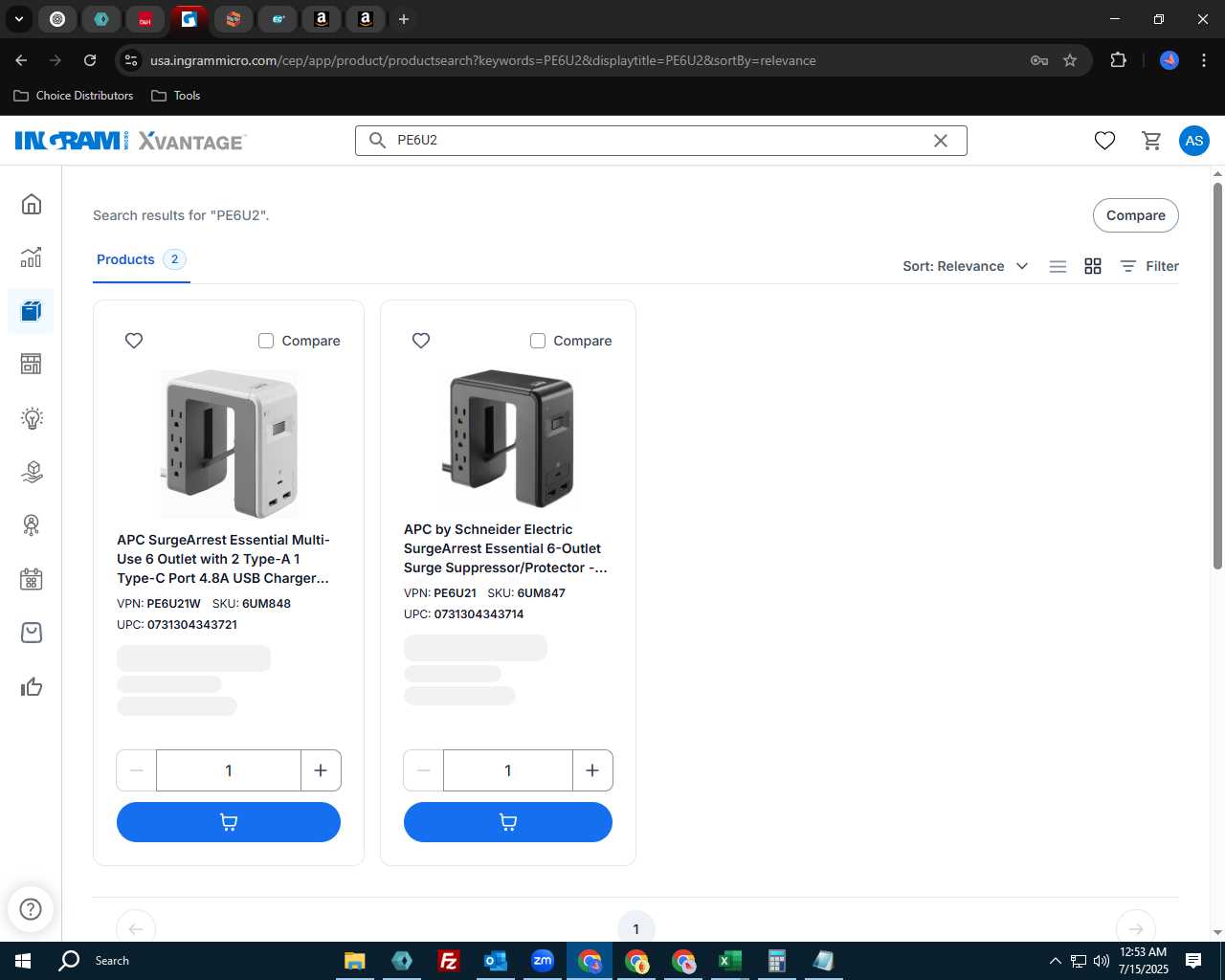Screen dimensions: 1225x980
Task: Click the black PE6U21 product image
Action: [x=508, y=438]
